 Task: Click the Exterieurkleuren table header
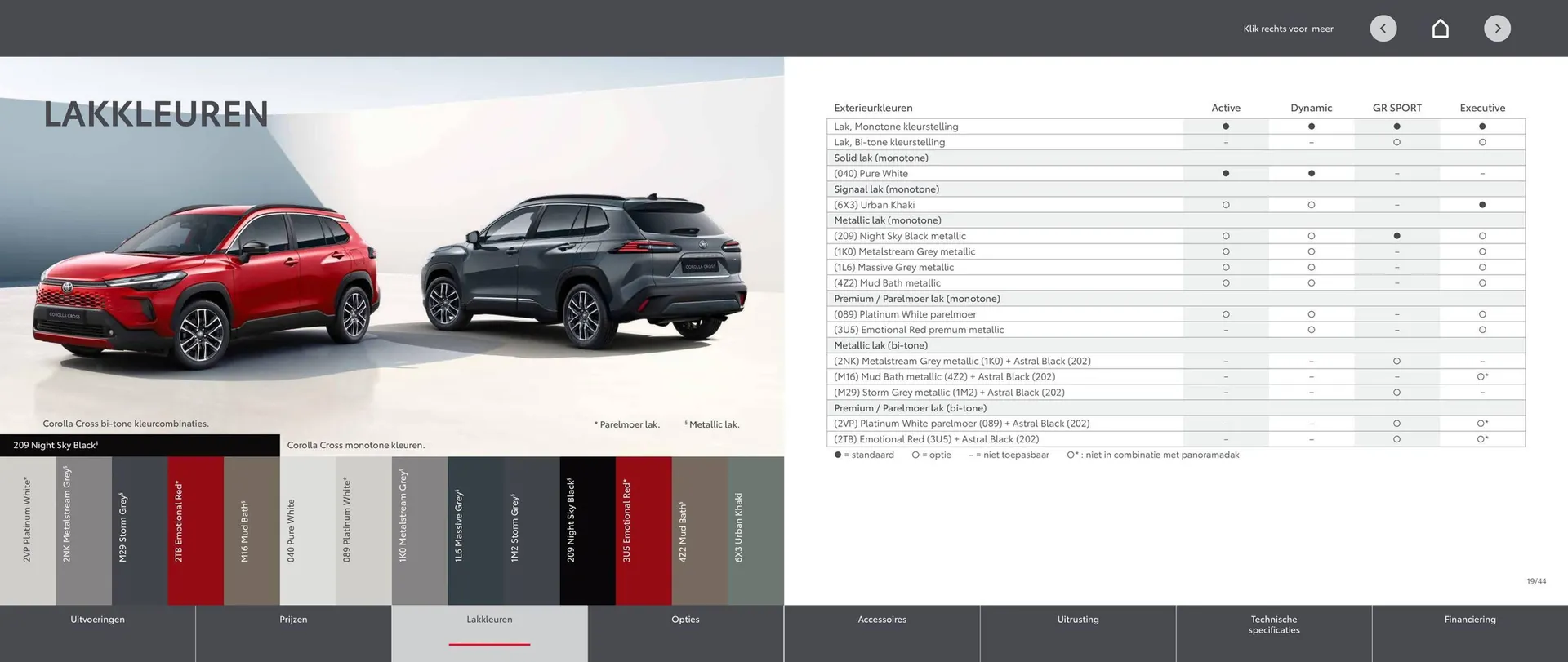pyautogui.click(x=873, y=108)
